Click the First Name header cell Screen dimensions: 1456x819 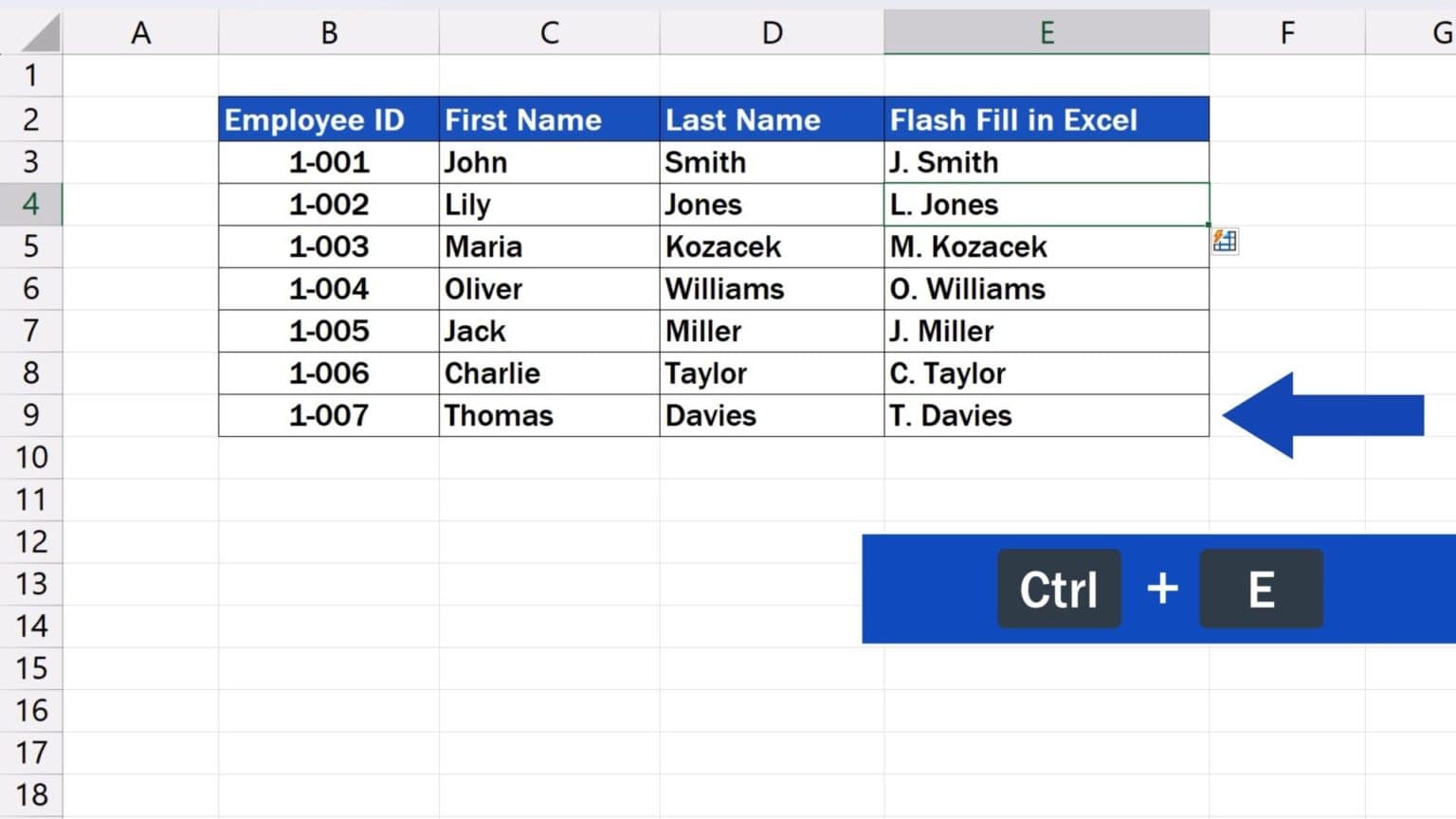click(549, 118)
